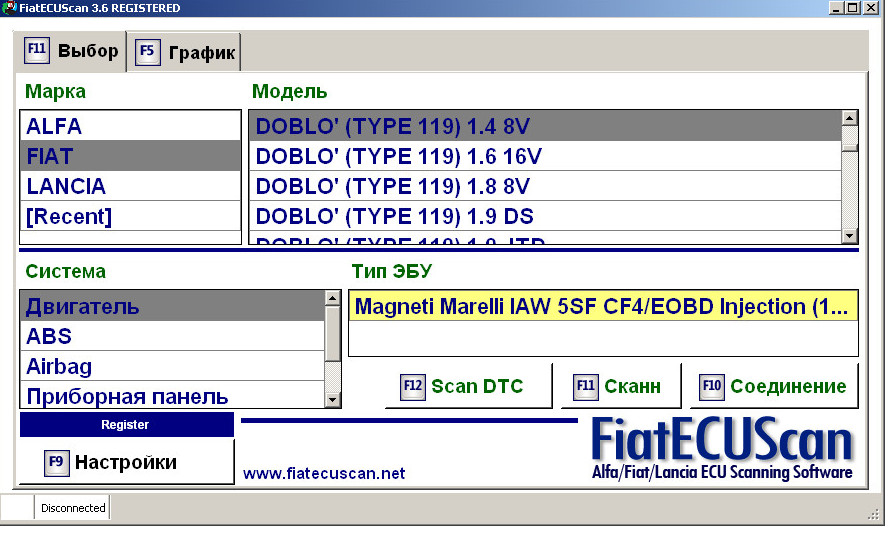Click the Scan DTC button

[x=469, y=387]
